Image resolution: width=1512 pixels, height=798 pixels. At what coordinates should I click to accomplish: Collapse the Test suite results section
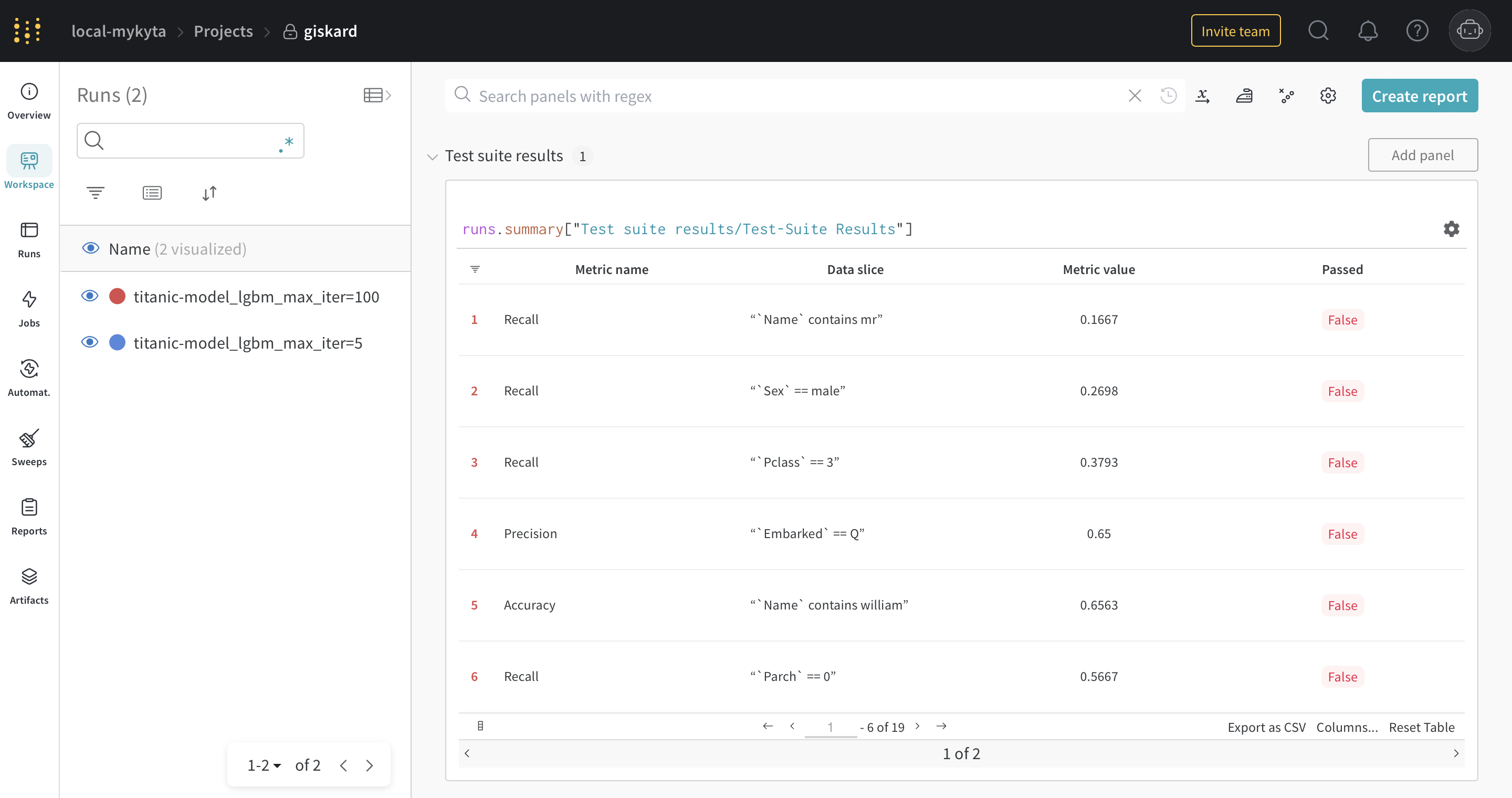click(433, 156)
